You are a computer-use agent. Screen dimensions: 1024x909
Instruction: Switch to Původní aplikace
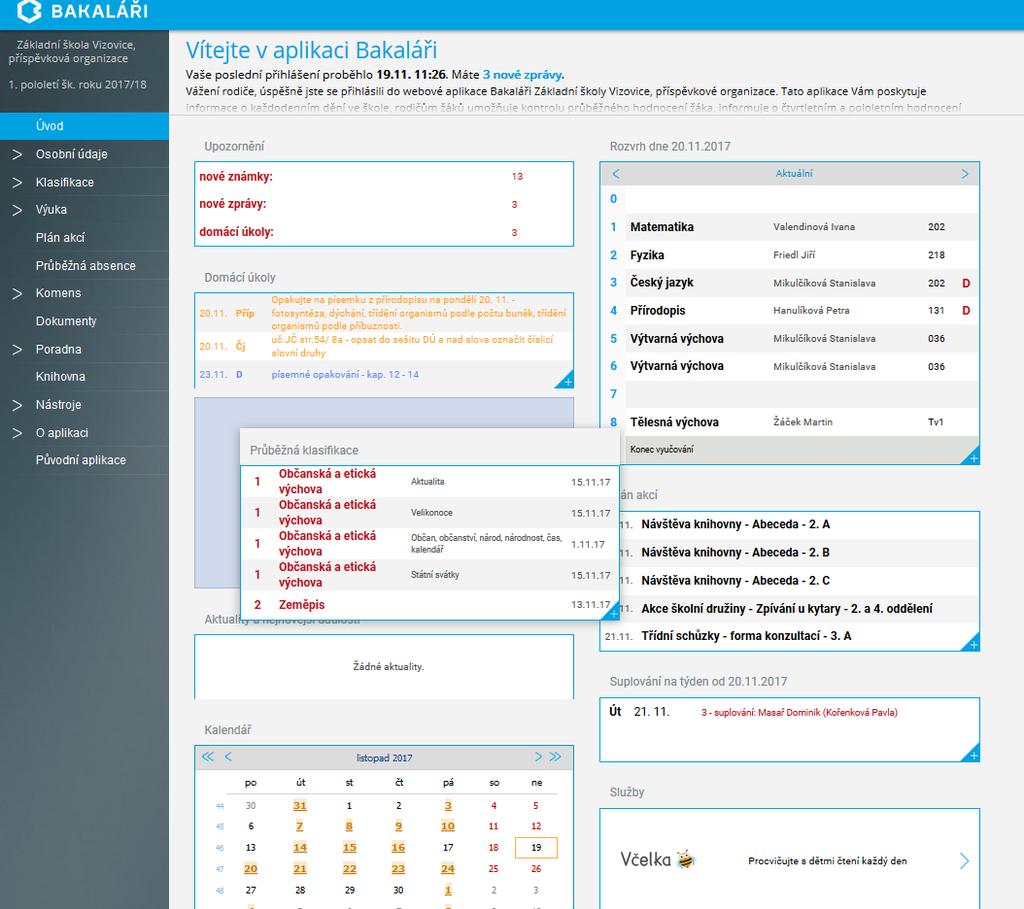[81, 460]
